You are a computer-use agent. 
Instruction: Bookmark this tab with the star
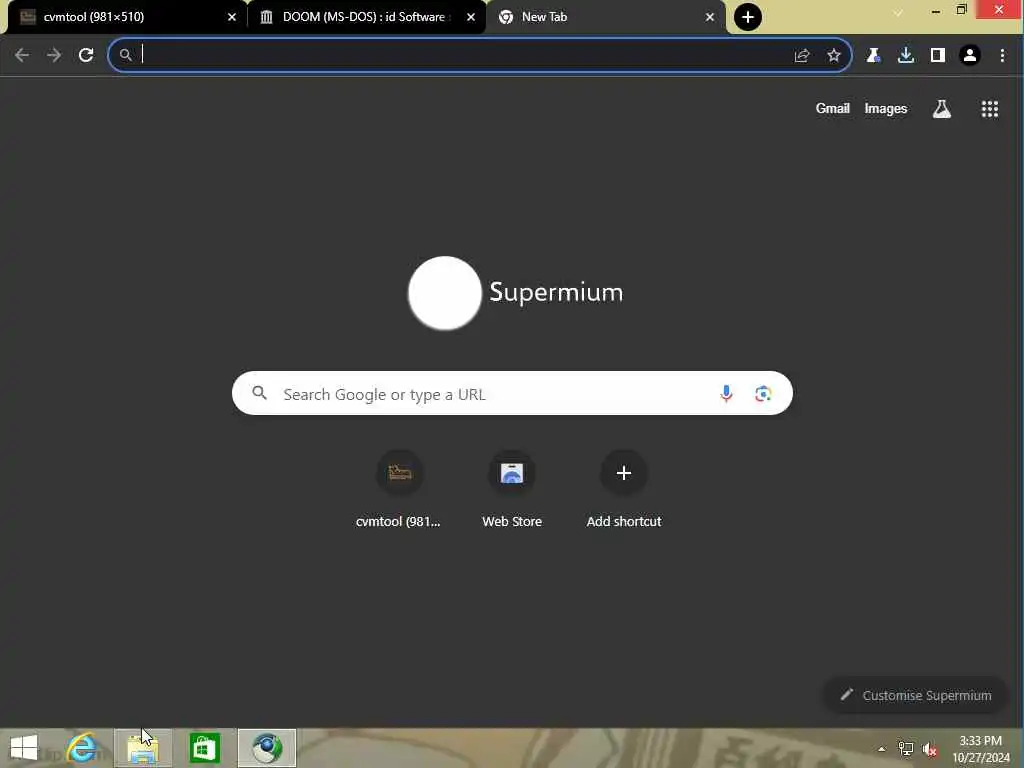[x=834, y=56]
